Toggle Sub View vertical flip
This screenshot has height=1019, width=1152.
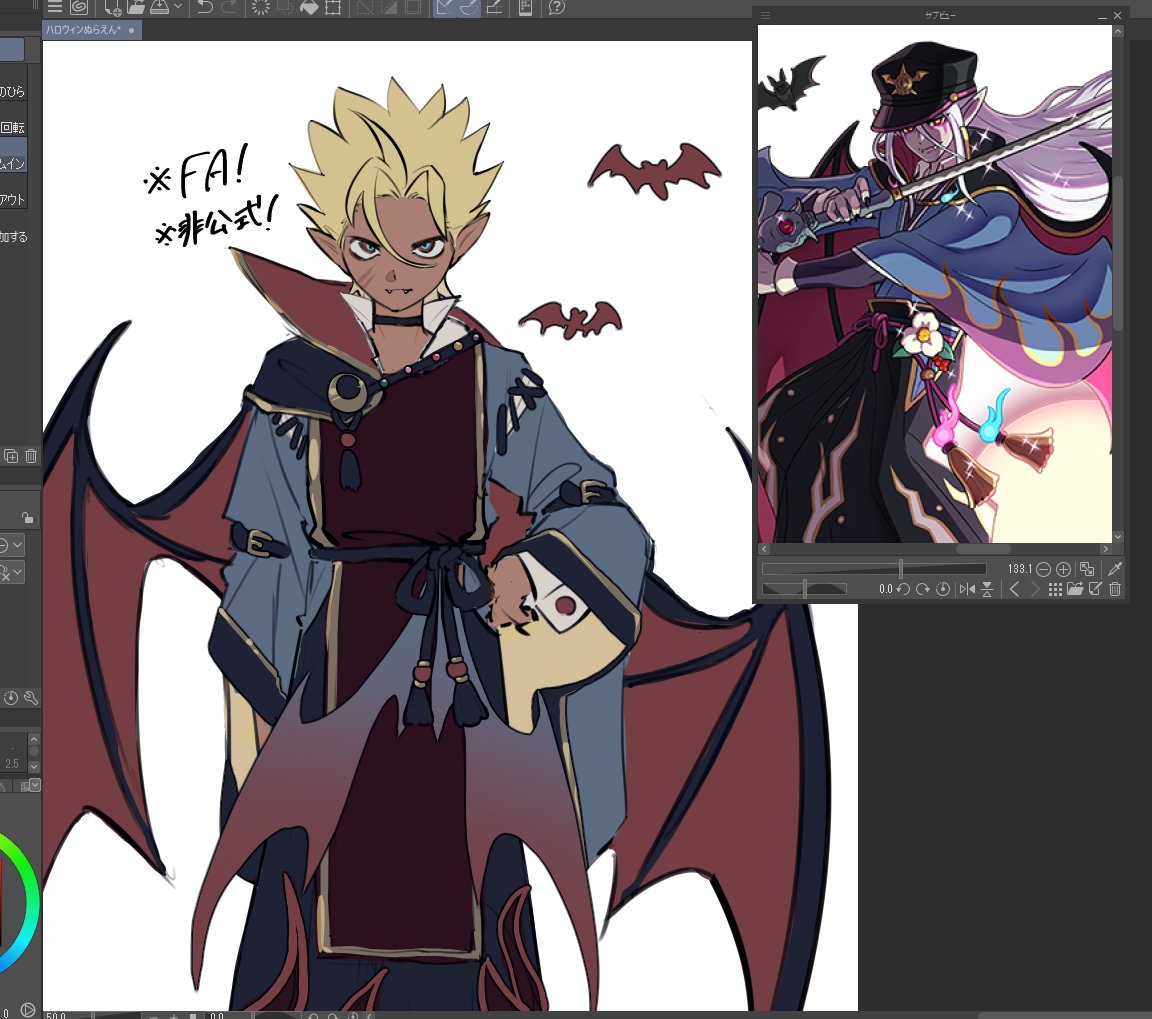987,589
